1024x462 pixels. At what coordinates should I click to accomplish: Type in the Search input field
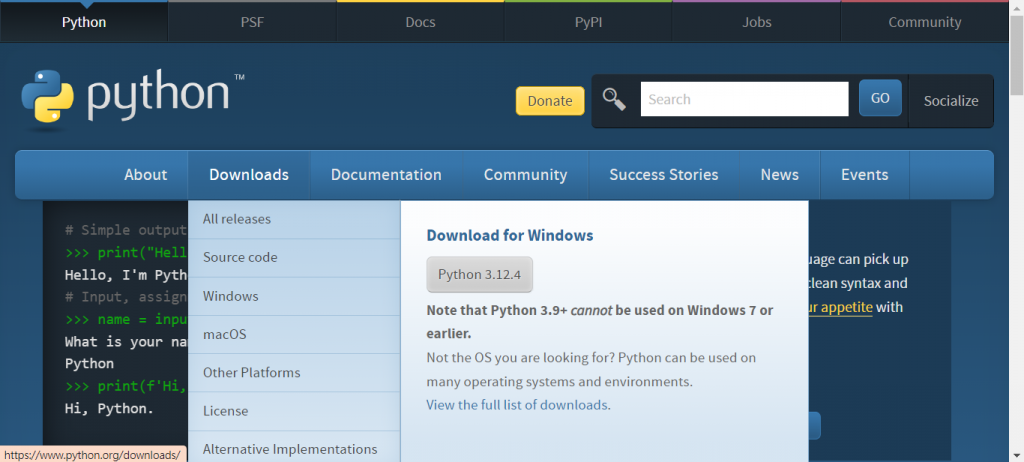click(744, 99)
